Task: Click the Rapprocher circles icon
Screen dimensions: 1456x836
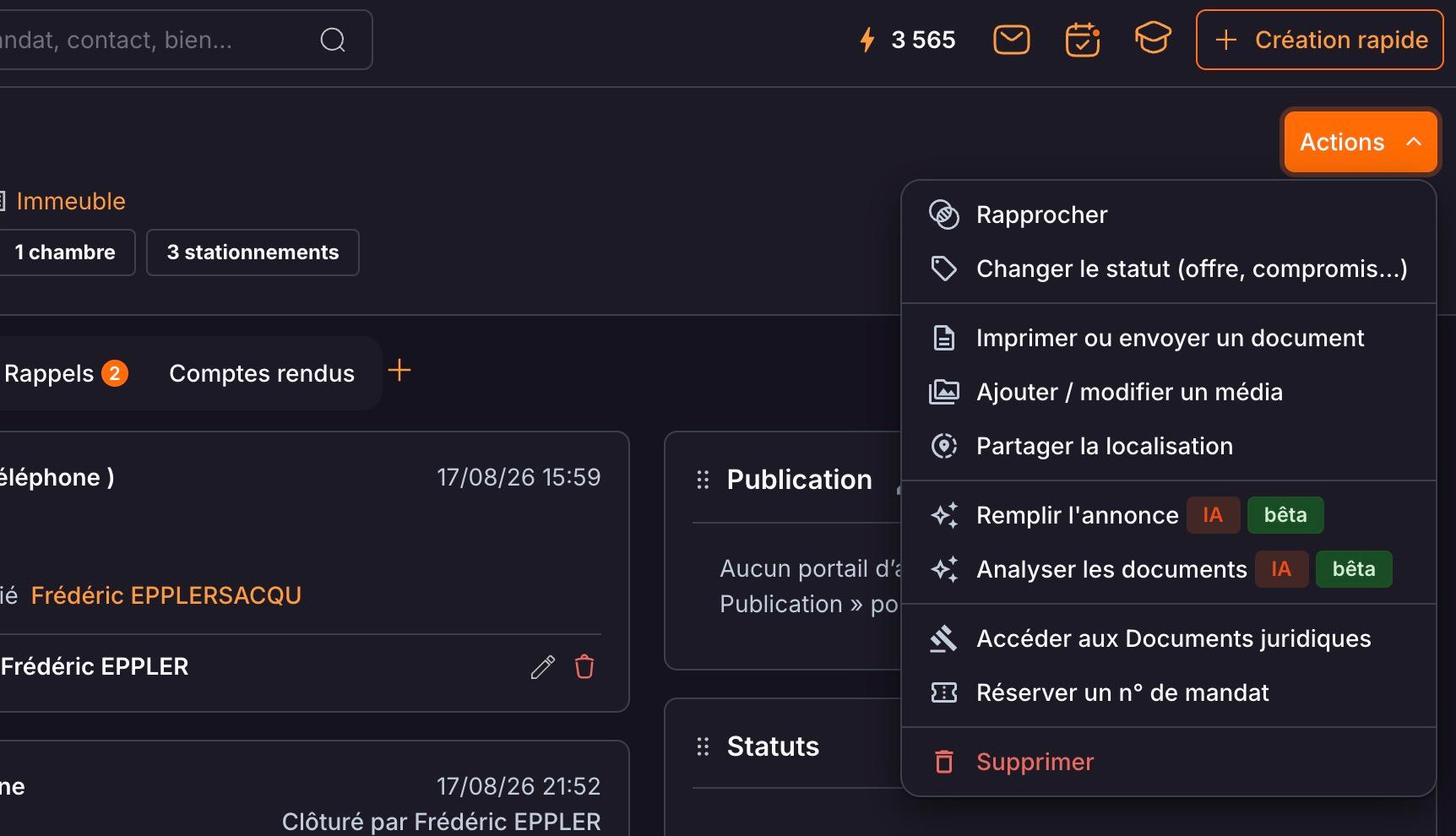Action: click(944, 214)
